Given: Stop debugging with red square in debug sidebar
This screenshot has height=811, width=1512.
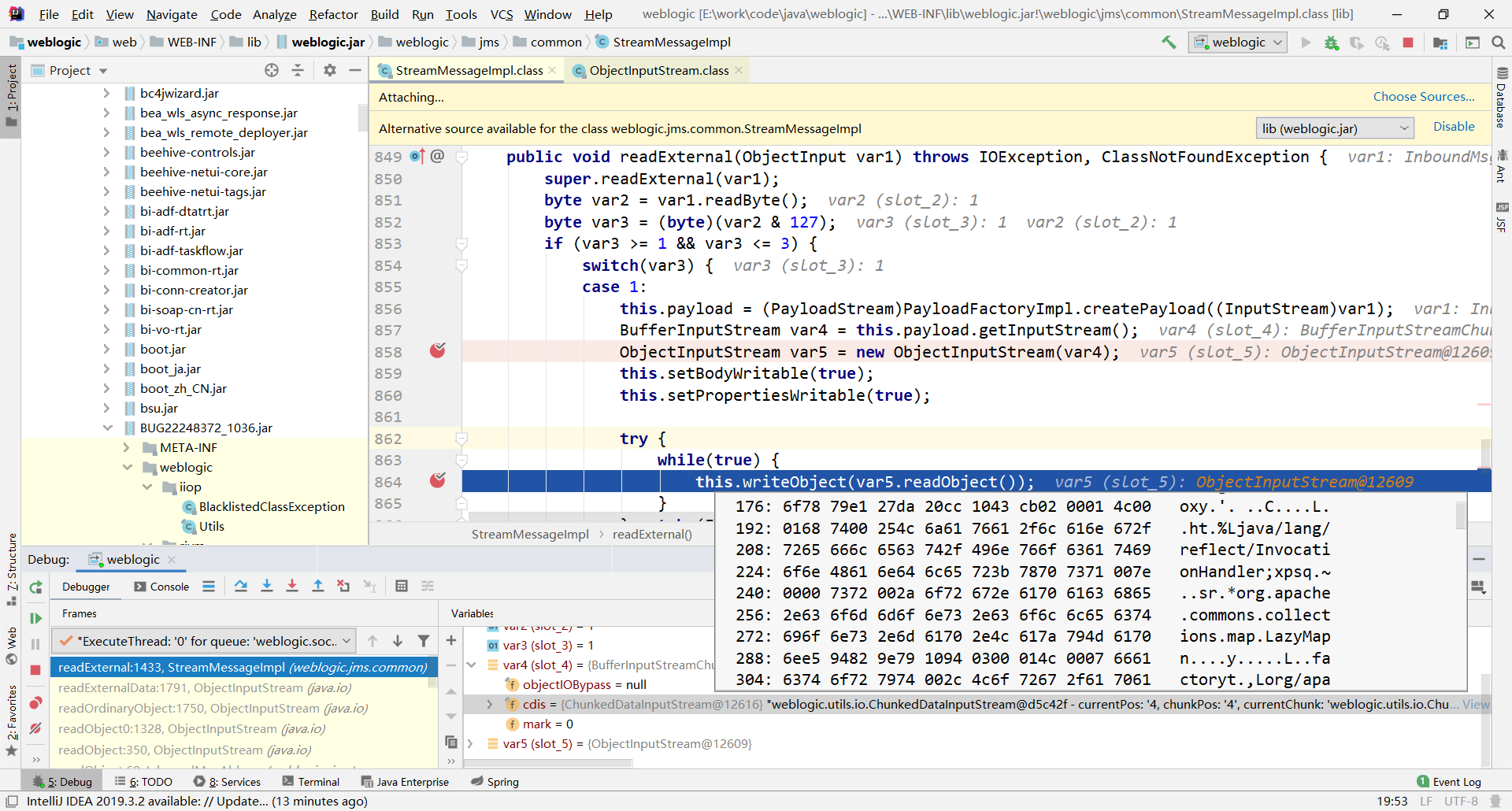Looking at the screenshot, I should [x=35, y=670].
